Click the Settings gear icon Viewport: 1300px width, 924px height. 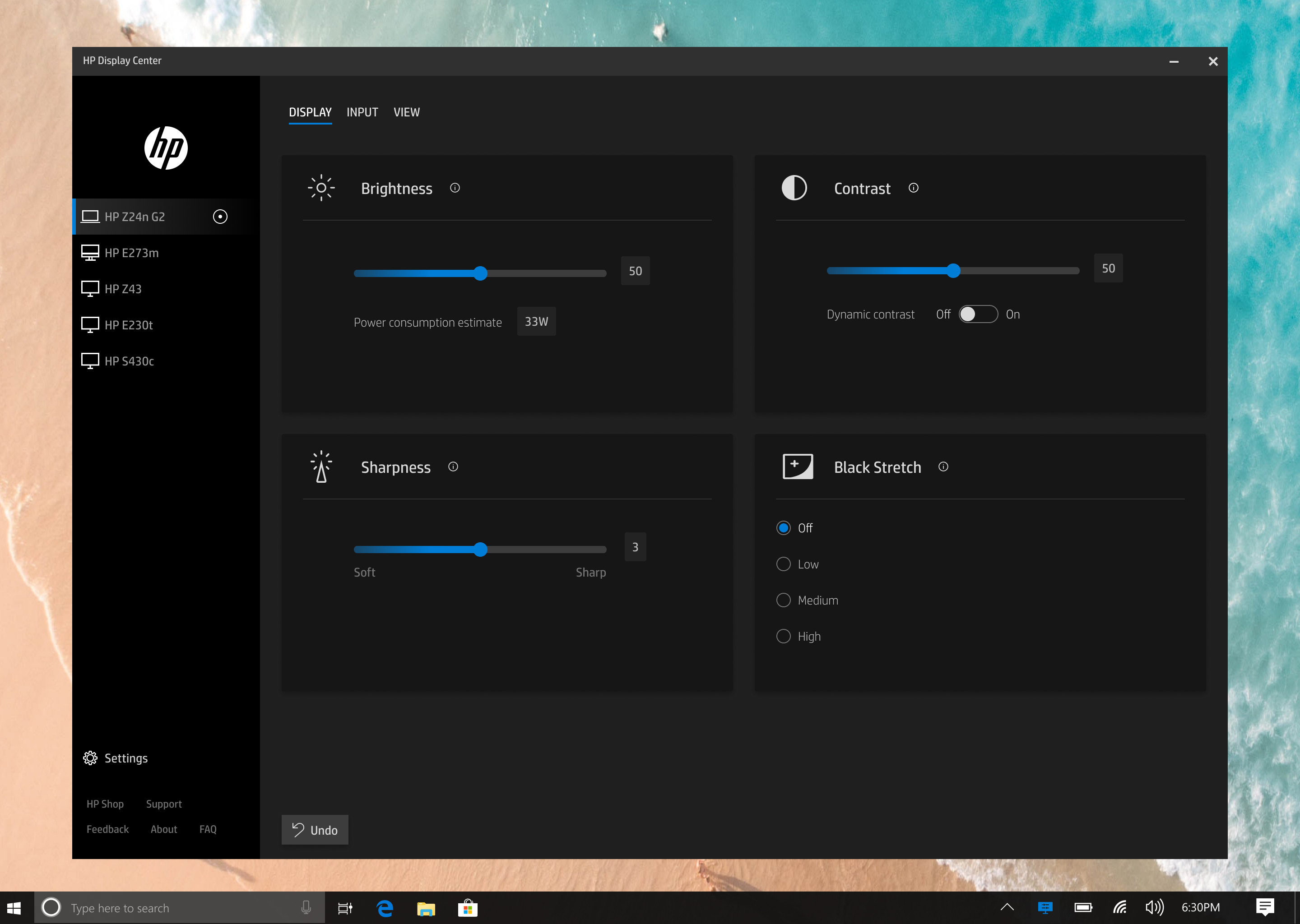90,758
